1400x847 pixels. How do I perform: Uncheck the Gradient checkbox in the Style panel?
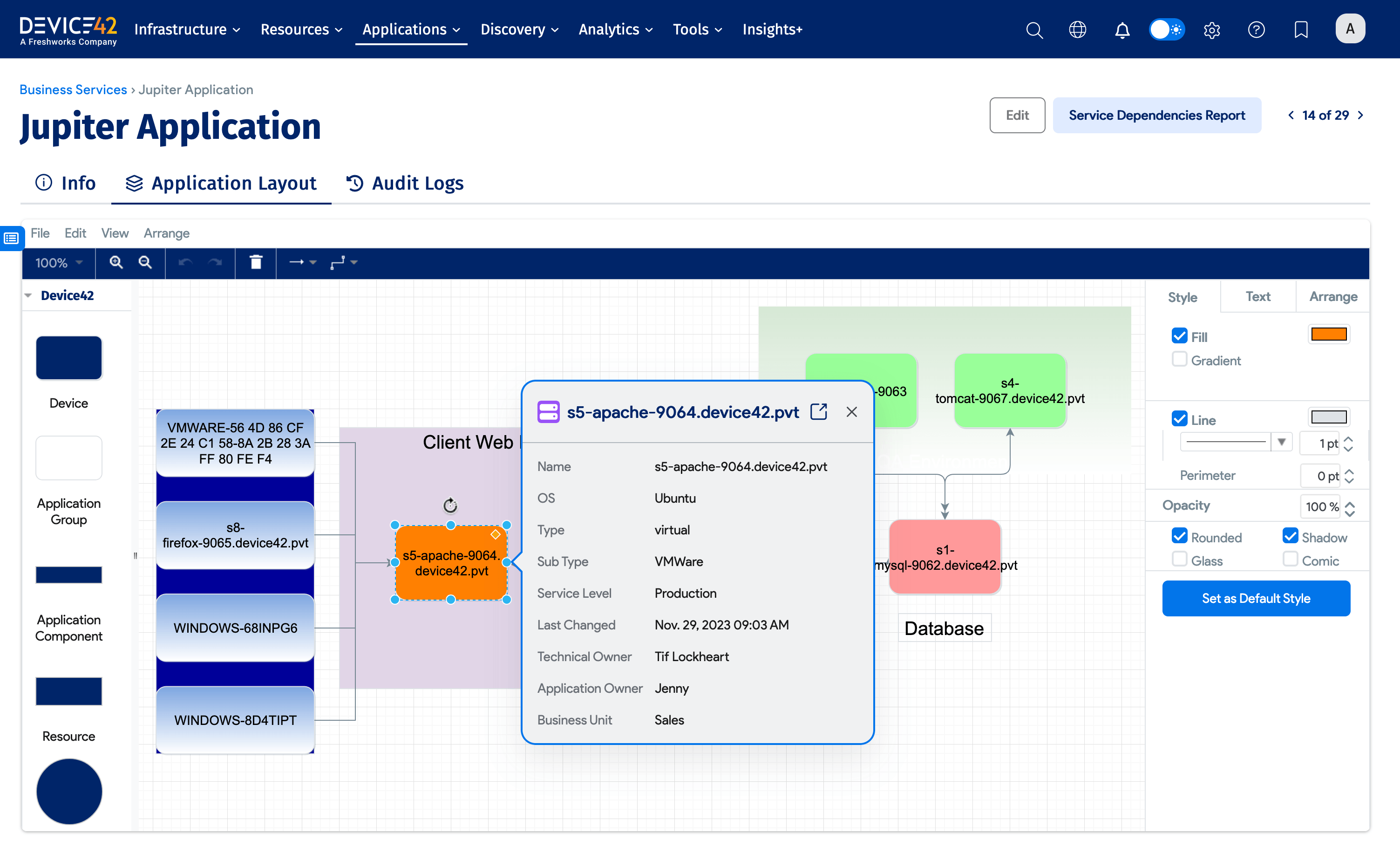pos(1180,359)
